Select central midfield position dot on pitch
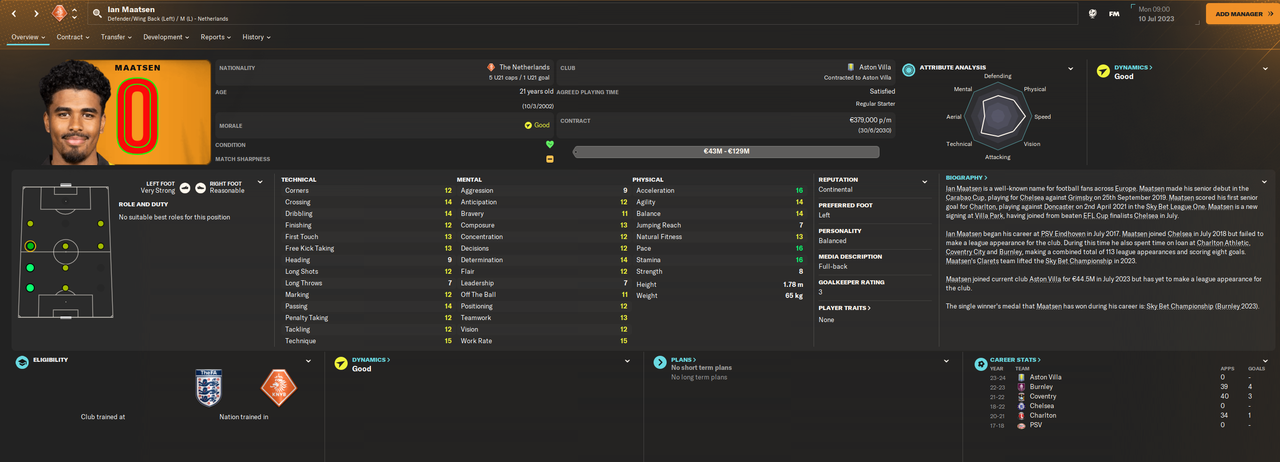1280x462 pixels. tap(65, 245)
